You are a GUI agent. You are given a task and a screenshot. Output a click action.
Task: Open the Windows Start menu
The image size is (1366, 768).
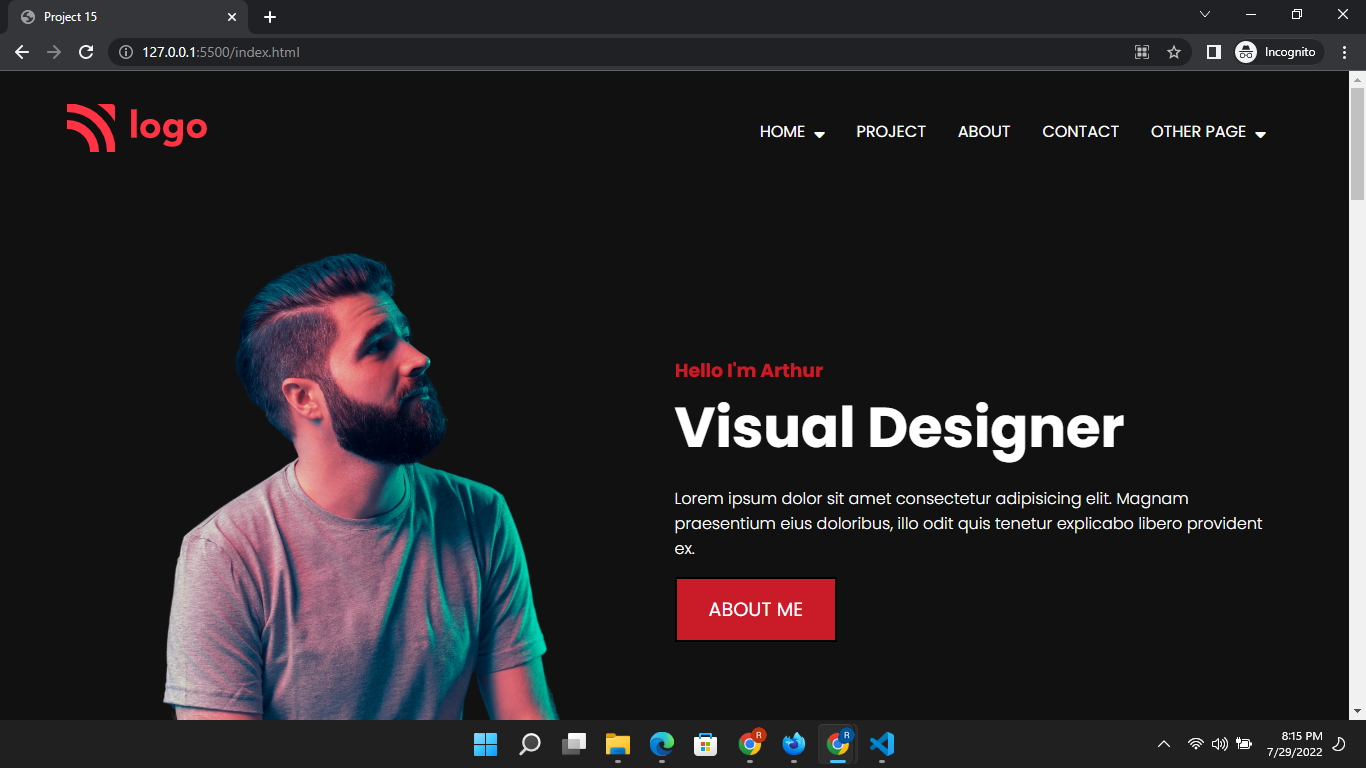485,744
